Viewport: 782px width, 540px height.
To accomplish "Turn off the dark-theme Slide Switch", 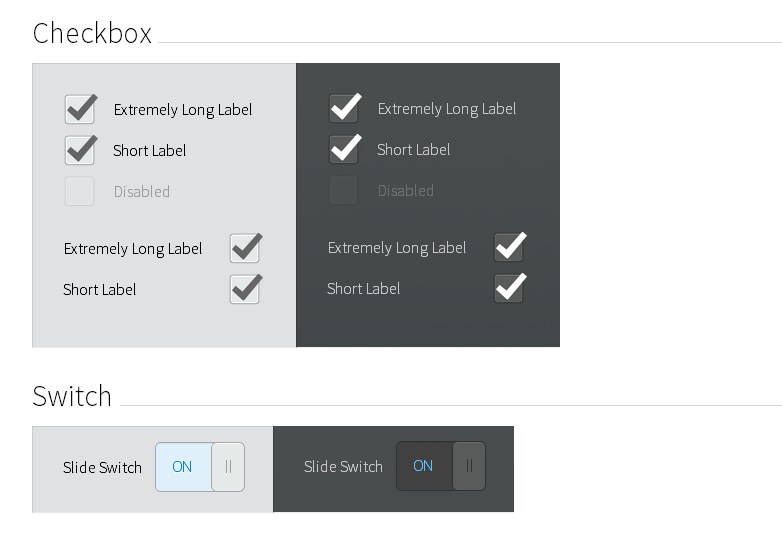I will click(440, 466).
